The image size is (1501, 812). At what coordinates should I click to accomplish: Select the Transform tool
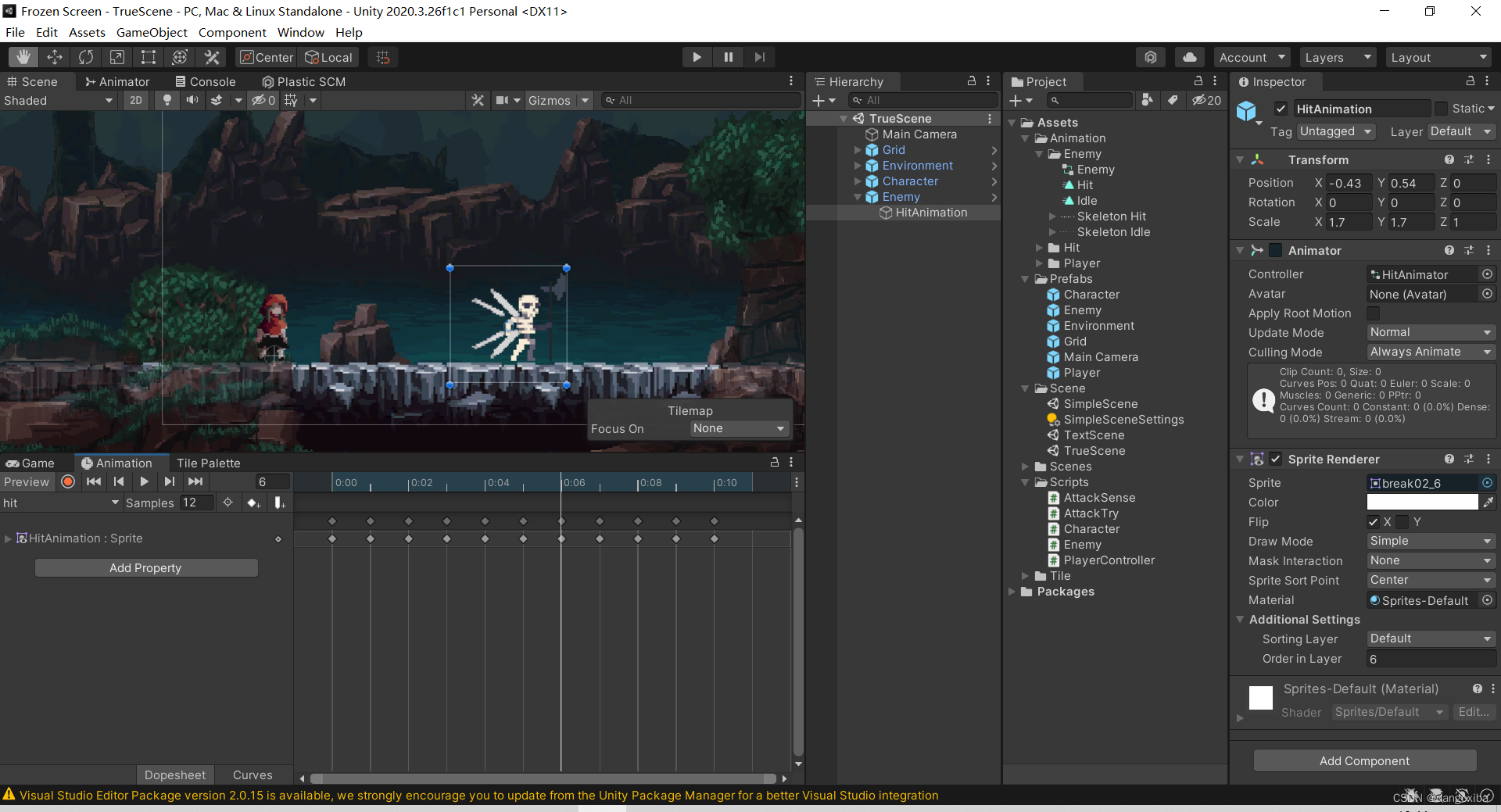tap(180, 57)
